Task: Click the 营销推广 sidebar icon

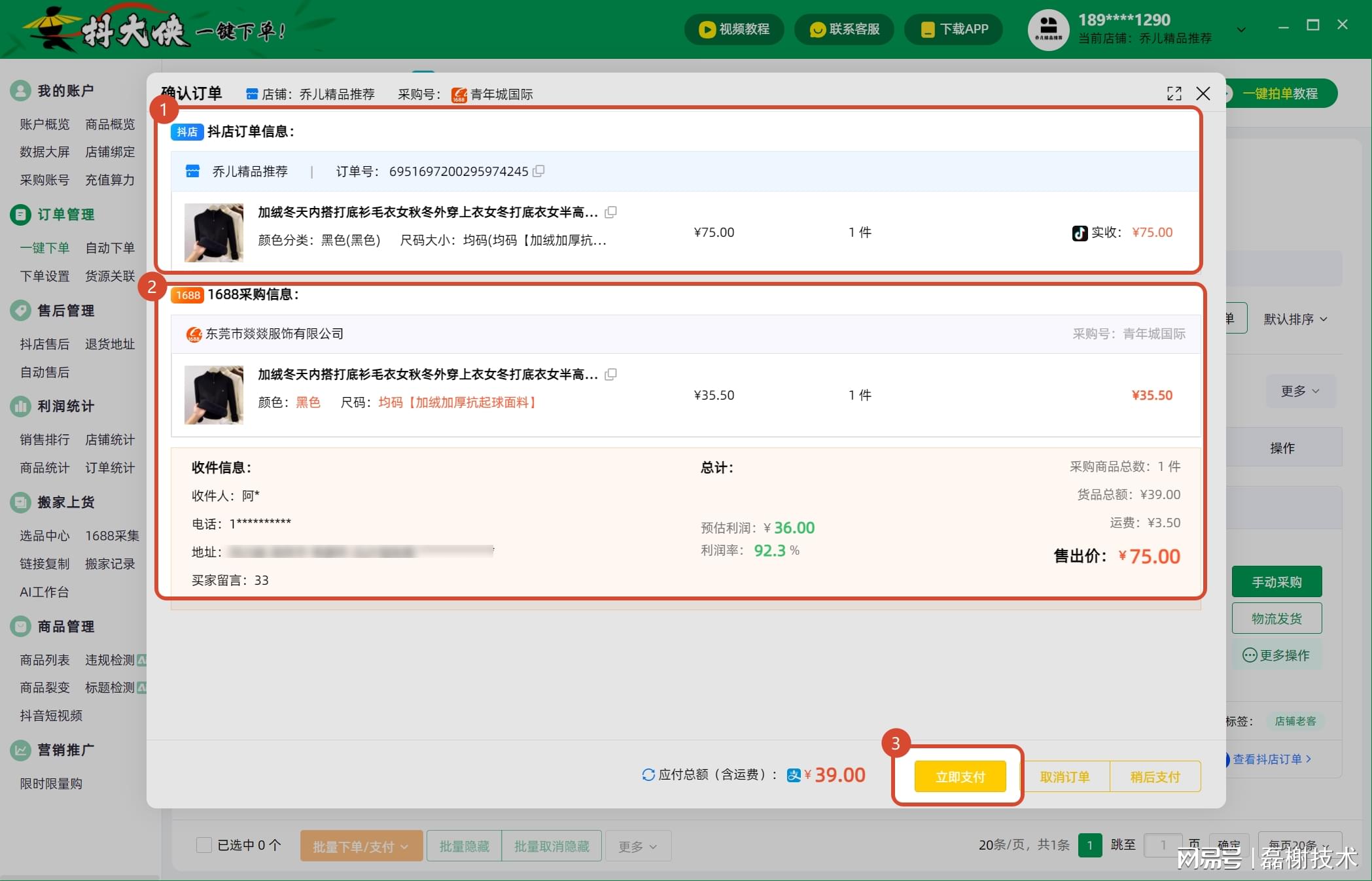Action: click(20, 750)
